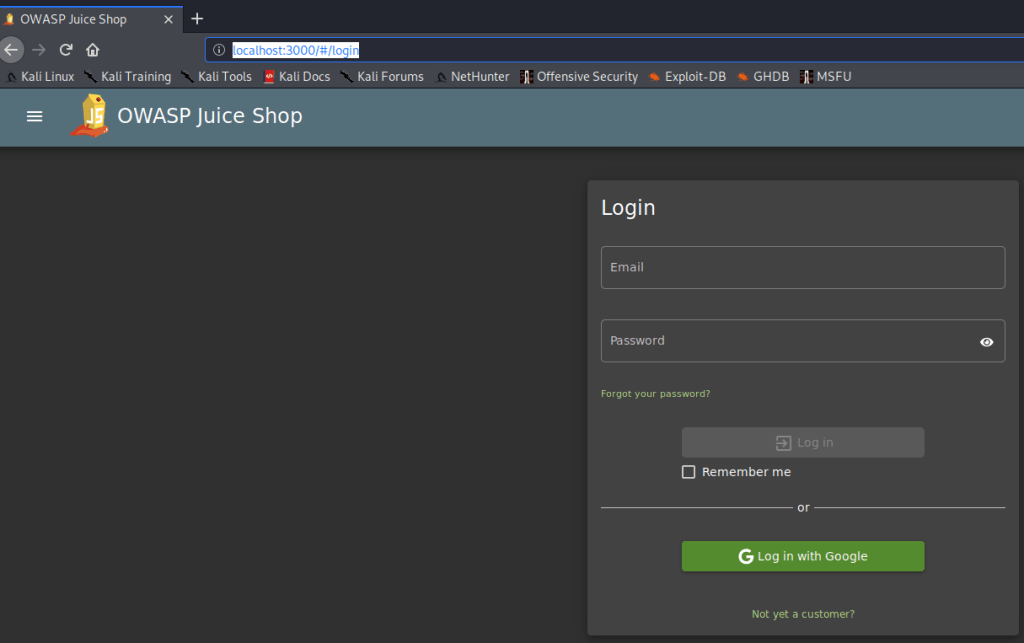Toggle password visibility eye icon
The width and height of the screenshot is (1024, 643).
coord(986,342)
